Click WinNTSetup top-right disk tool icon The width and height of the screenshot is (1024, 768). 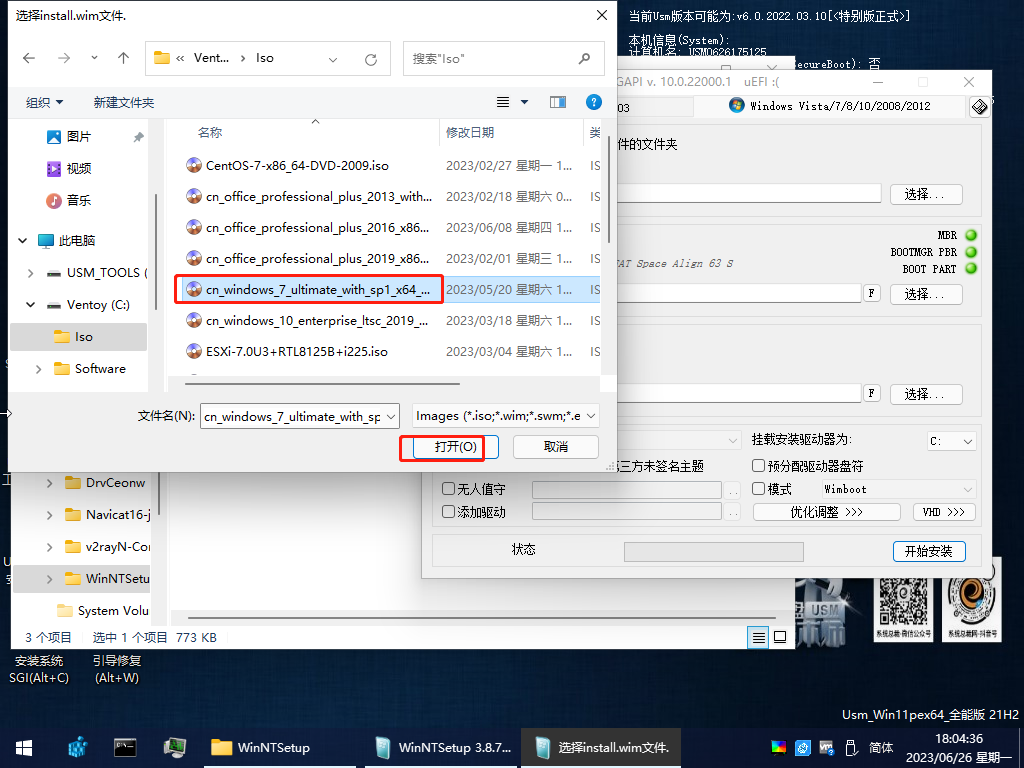[980, 106]
